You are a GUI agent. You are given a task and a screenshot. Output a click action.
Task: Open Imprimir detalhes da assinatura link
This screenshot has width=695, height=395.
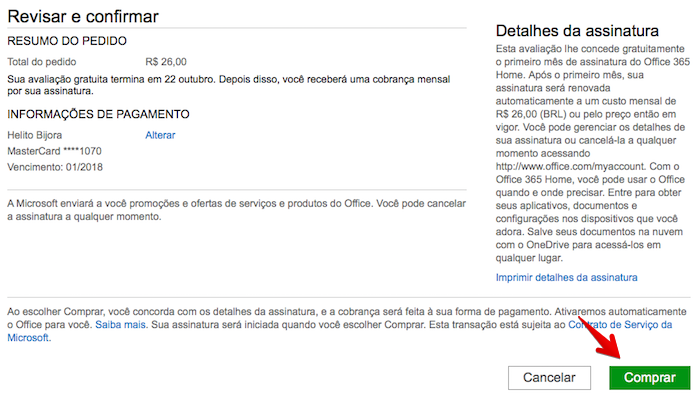566,278
